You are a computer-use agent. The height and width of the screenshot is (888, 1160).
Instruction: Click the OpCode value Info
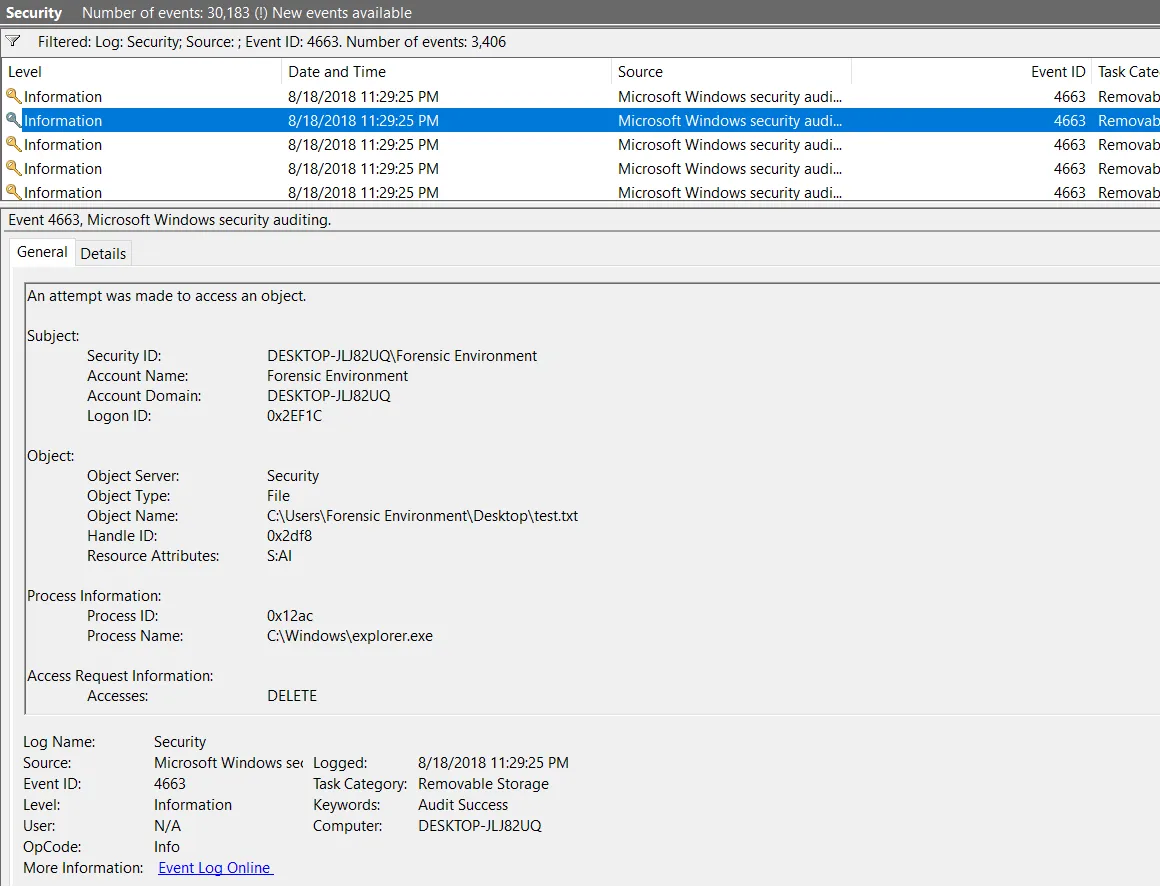[x=166, y=847]
